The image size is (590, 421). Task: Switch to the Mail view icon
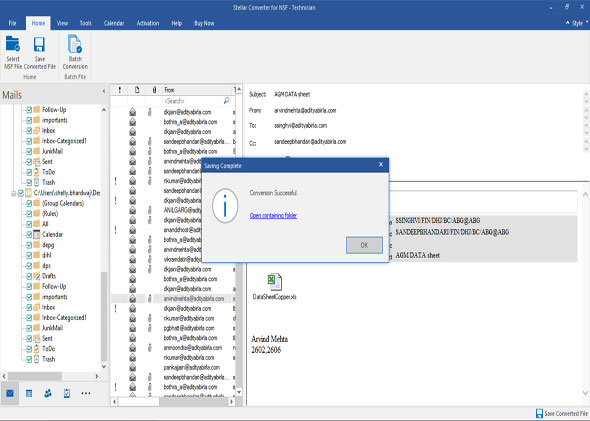(10, 393)
